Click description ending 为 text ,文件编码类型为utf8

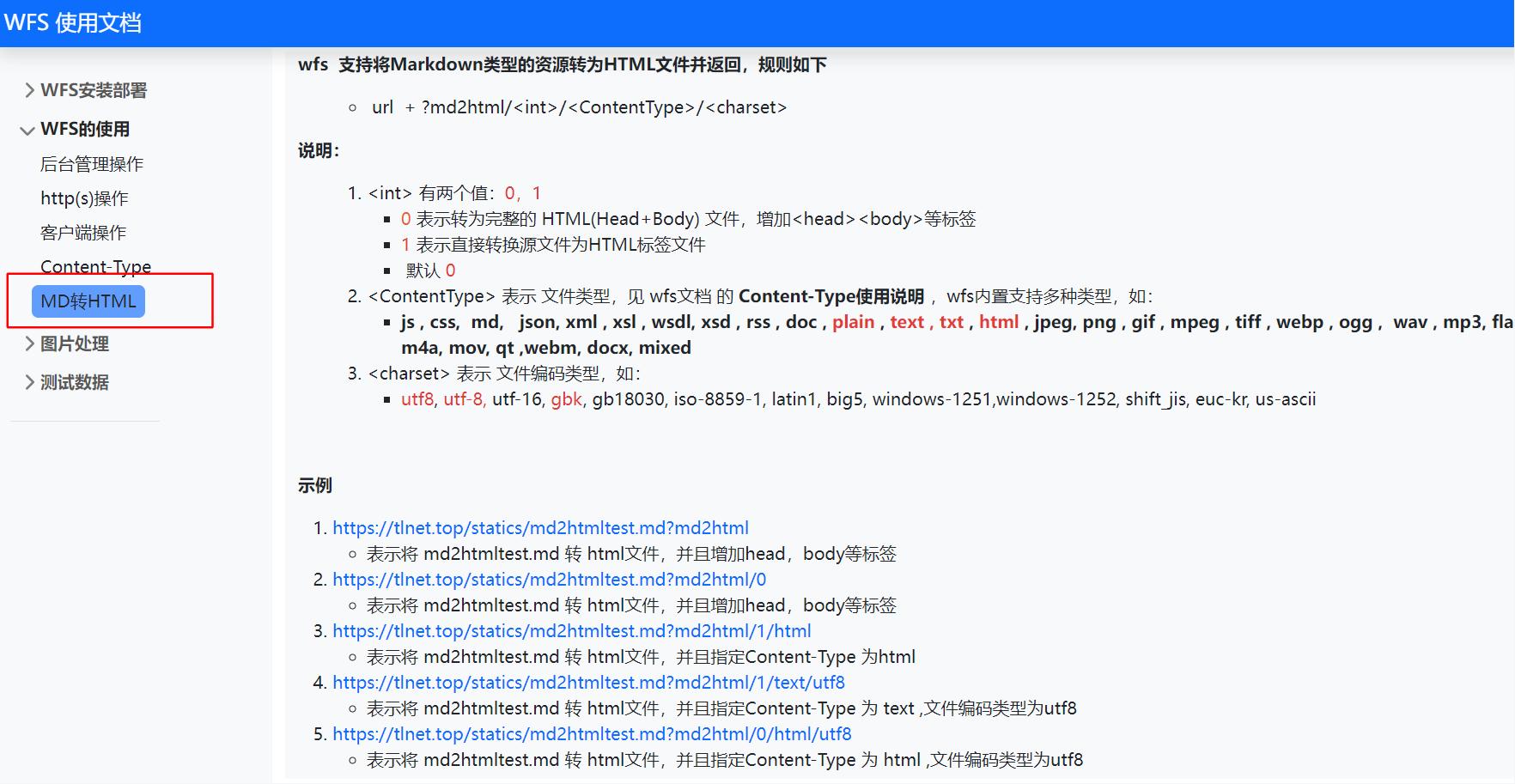(x=721, y=708)
